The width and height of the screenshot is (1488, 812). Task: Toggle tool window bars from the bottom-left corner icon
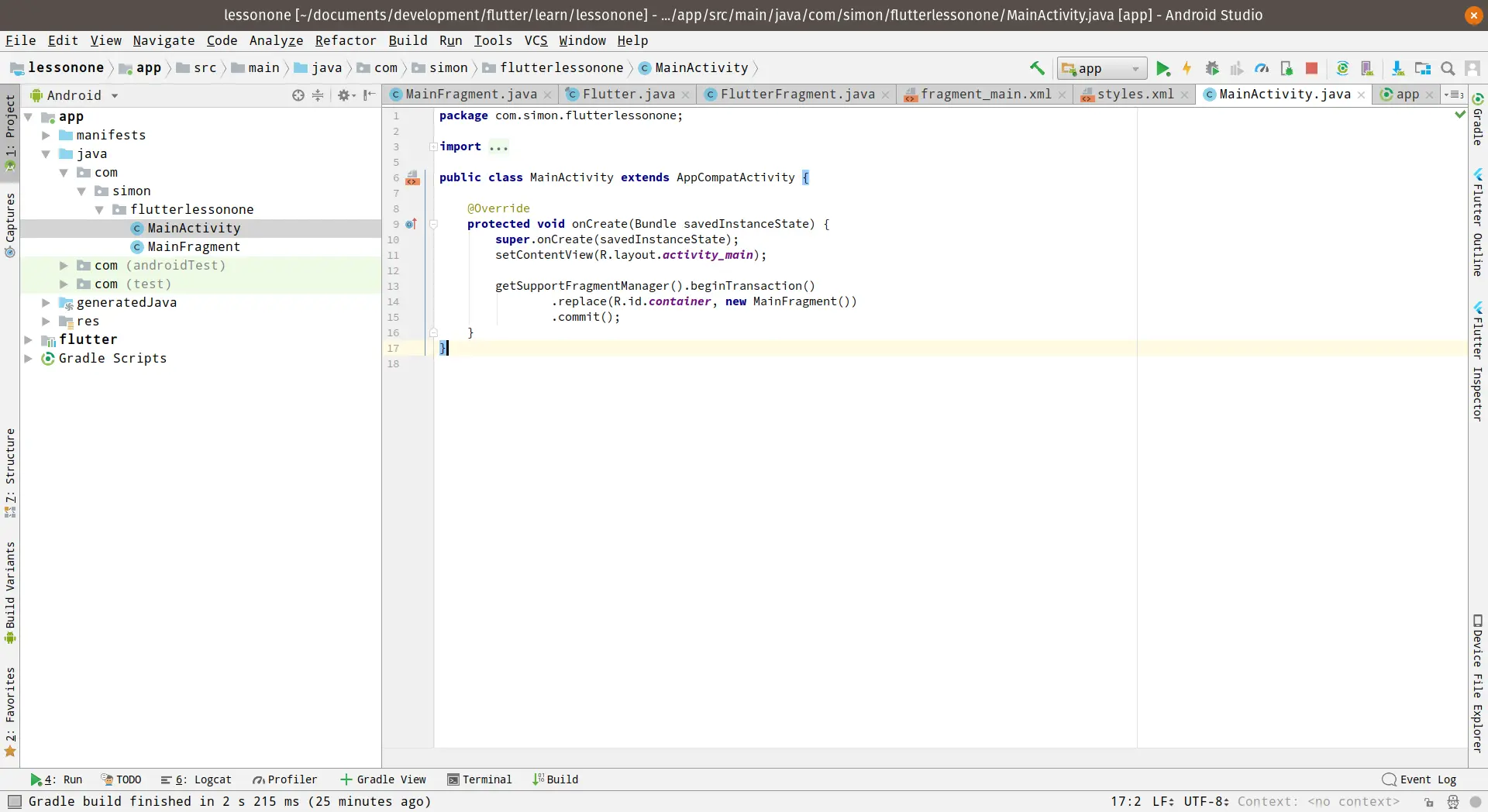14,801
